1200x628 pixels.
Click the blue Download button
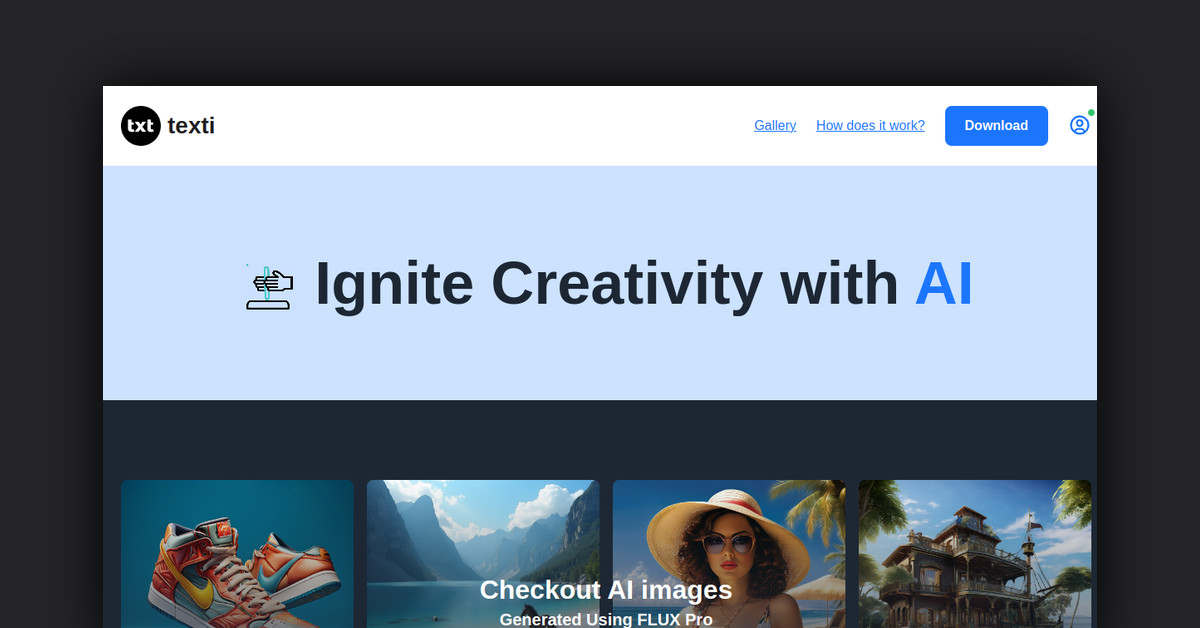[996, 126]
